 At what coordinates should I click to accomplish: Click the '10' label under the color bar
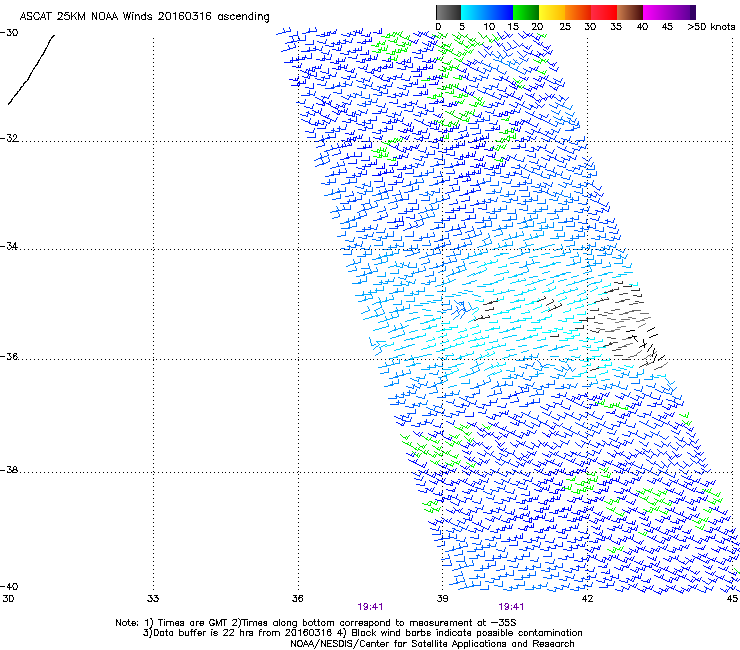pyautogui.click(x=489, y=27)
